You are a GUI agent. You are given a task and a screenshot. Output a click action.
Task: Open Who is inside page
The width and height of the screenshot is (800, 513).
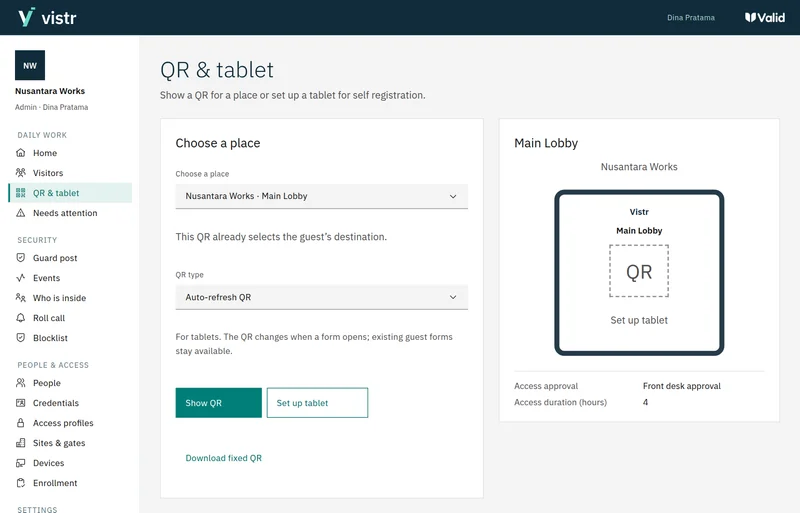click(70, 298)
